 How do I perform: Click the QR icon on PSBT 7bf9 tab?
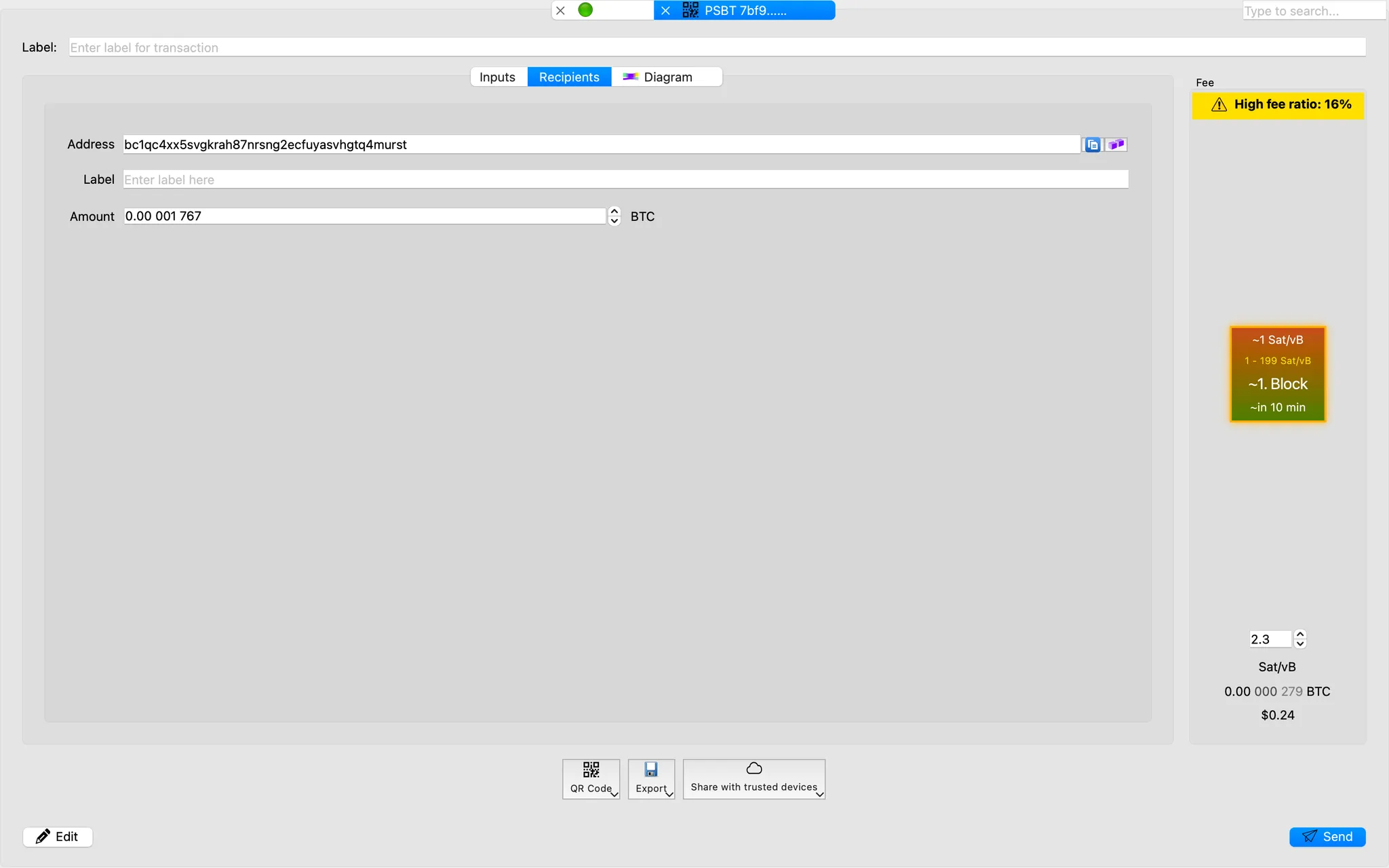pos(690,10)
